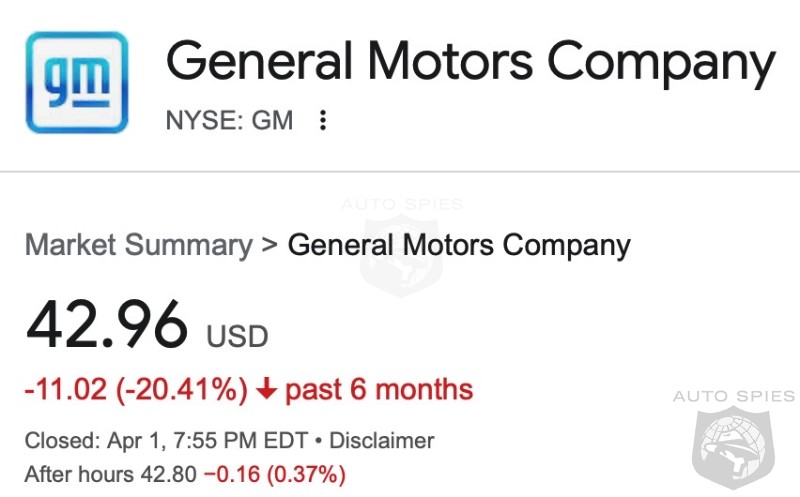Screen dimensions: 800x497
Task: Click the past 6 months label
Action: tap(379, 390)
